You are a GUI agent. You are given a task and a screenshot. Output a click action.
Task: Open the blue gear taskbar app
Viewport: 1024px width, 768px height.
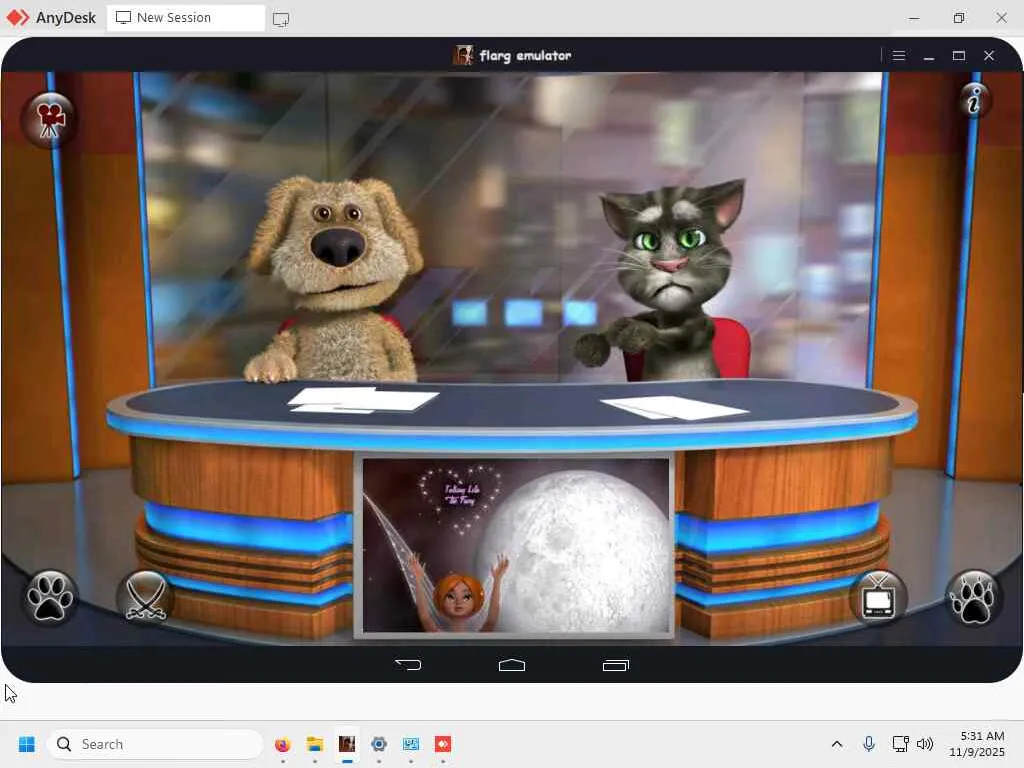pos(379,744)
